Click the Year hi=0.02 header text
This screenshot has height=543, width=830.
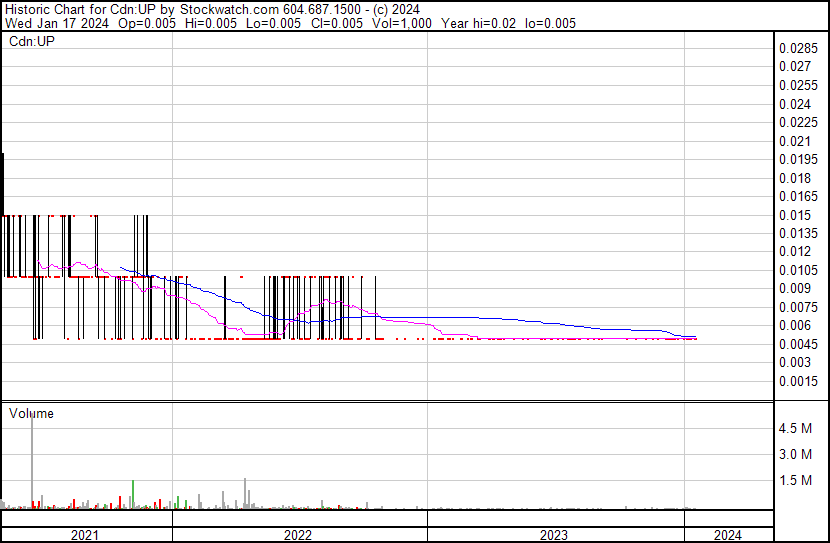478,23
